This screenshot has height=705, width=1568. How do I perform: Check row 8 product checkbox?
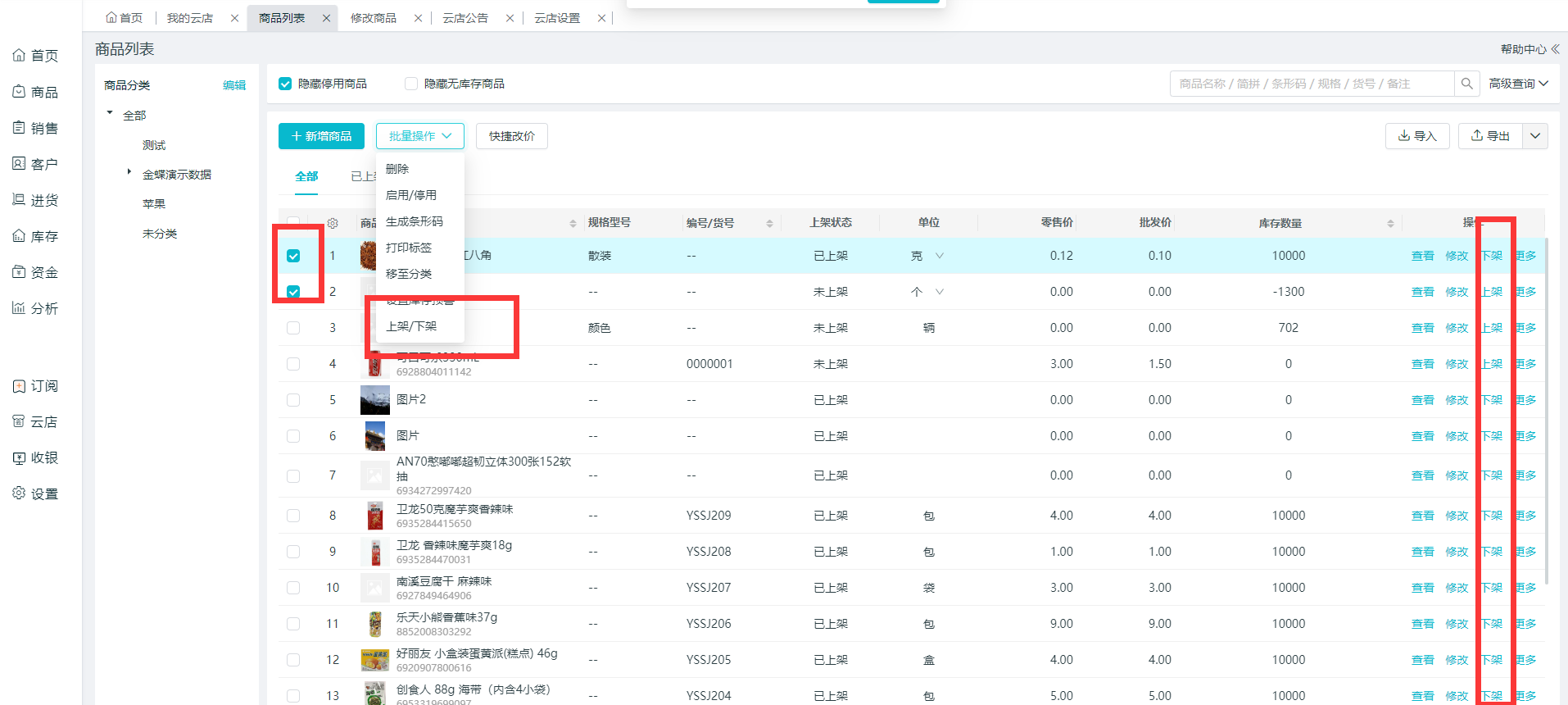293,516
